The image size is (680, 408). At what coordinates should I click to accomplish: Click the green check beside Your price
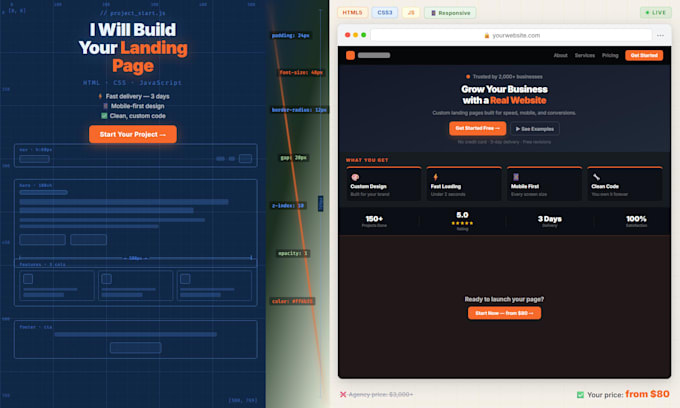click(x=580, y=395)
